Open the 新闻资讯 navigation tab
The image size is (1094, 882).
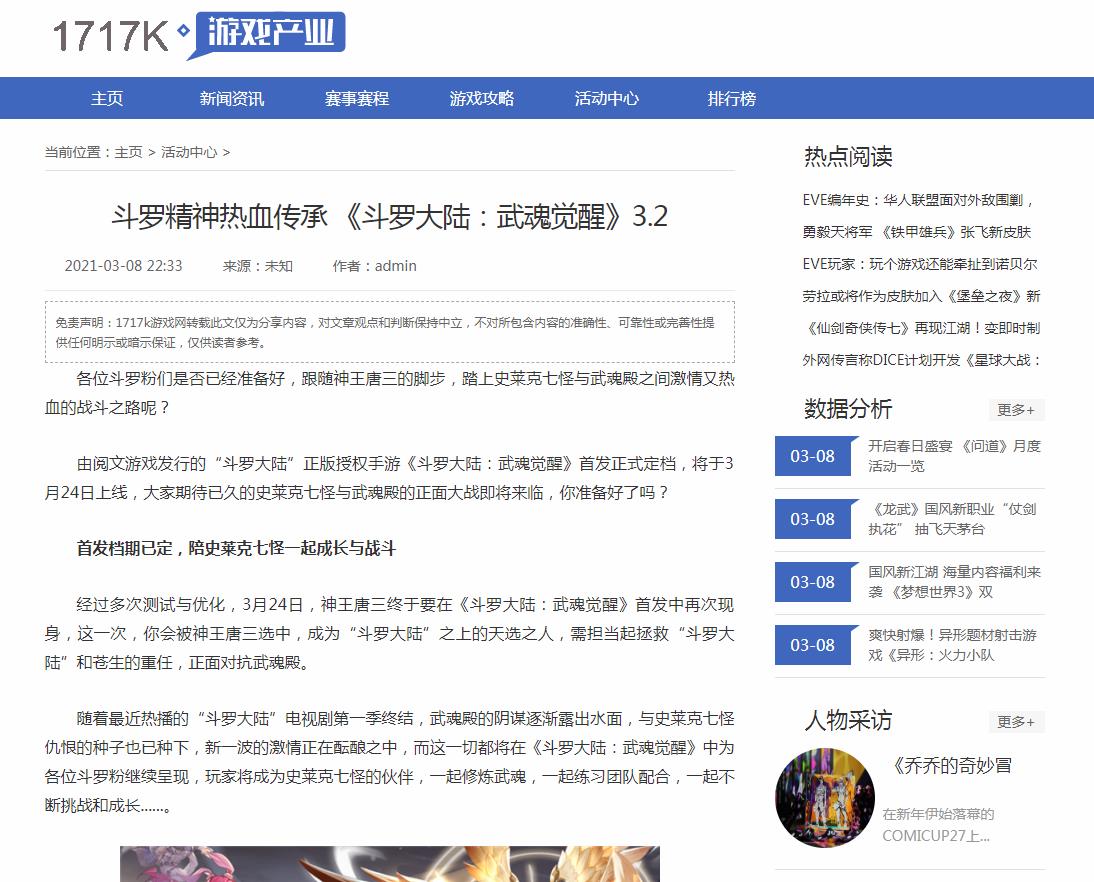point(232,98)
